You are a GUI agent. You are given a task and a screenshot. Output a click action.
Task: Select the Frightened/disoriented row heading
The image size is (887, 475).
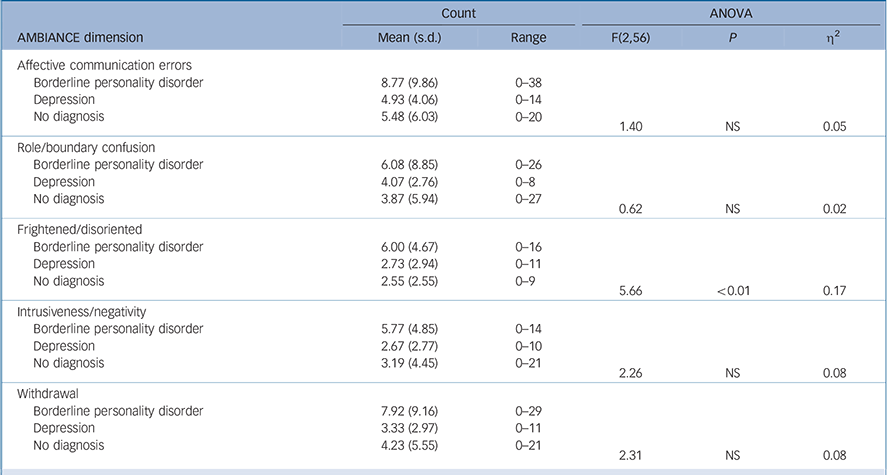click(75, 229)
